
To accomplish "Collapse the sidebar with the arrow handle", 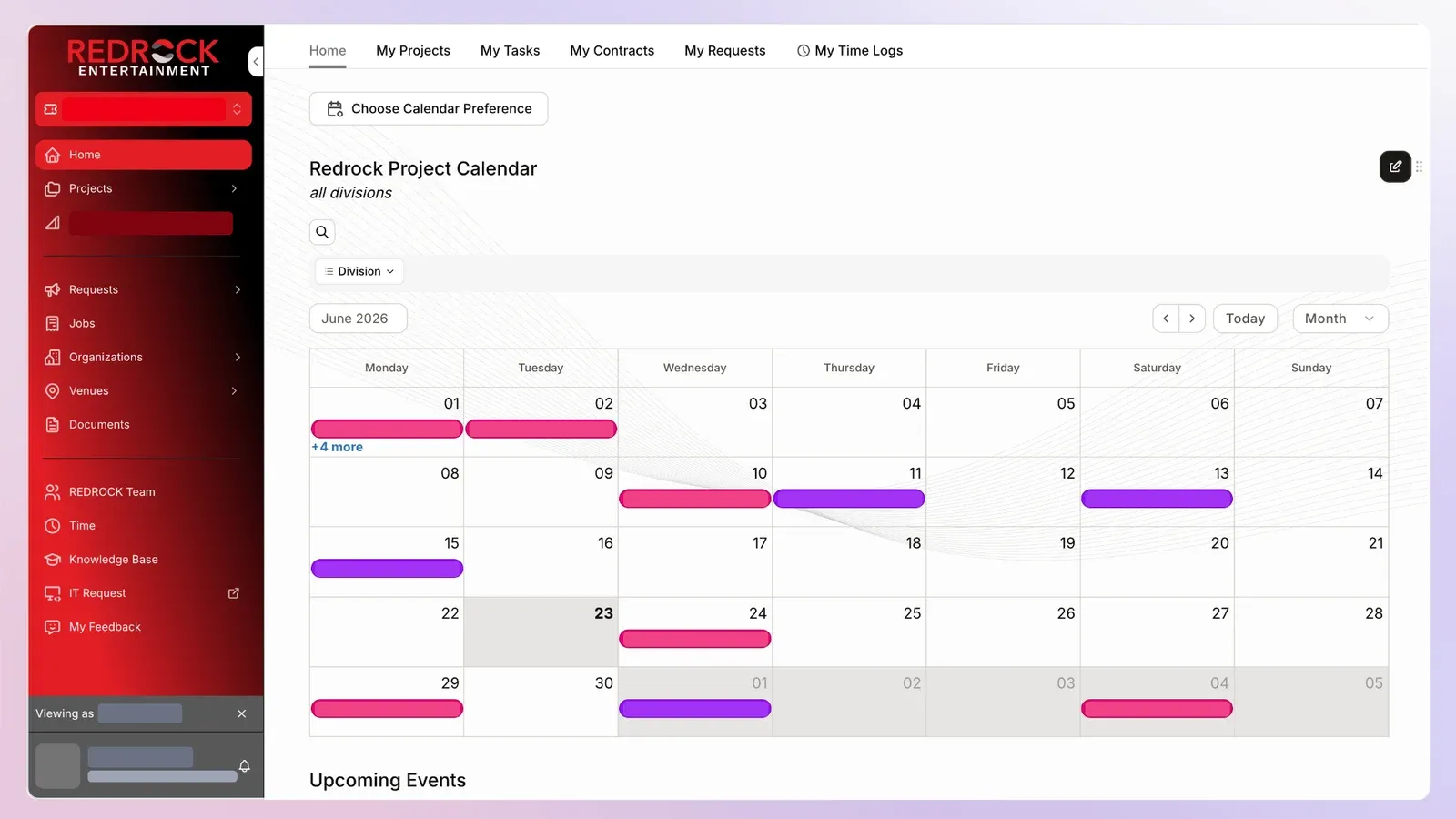I will tap(256, 62).
